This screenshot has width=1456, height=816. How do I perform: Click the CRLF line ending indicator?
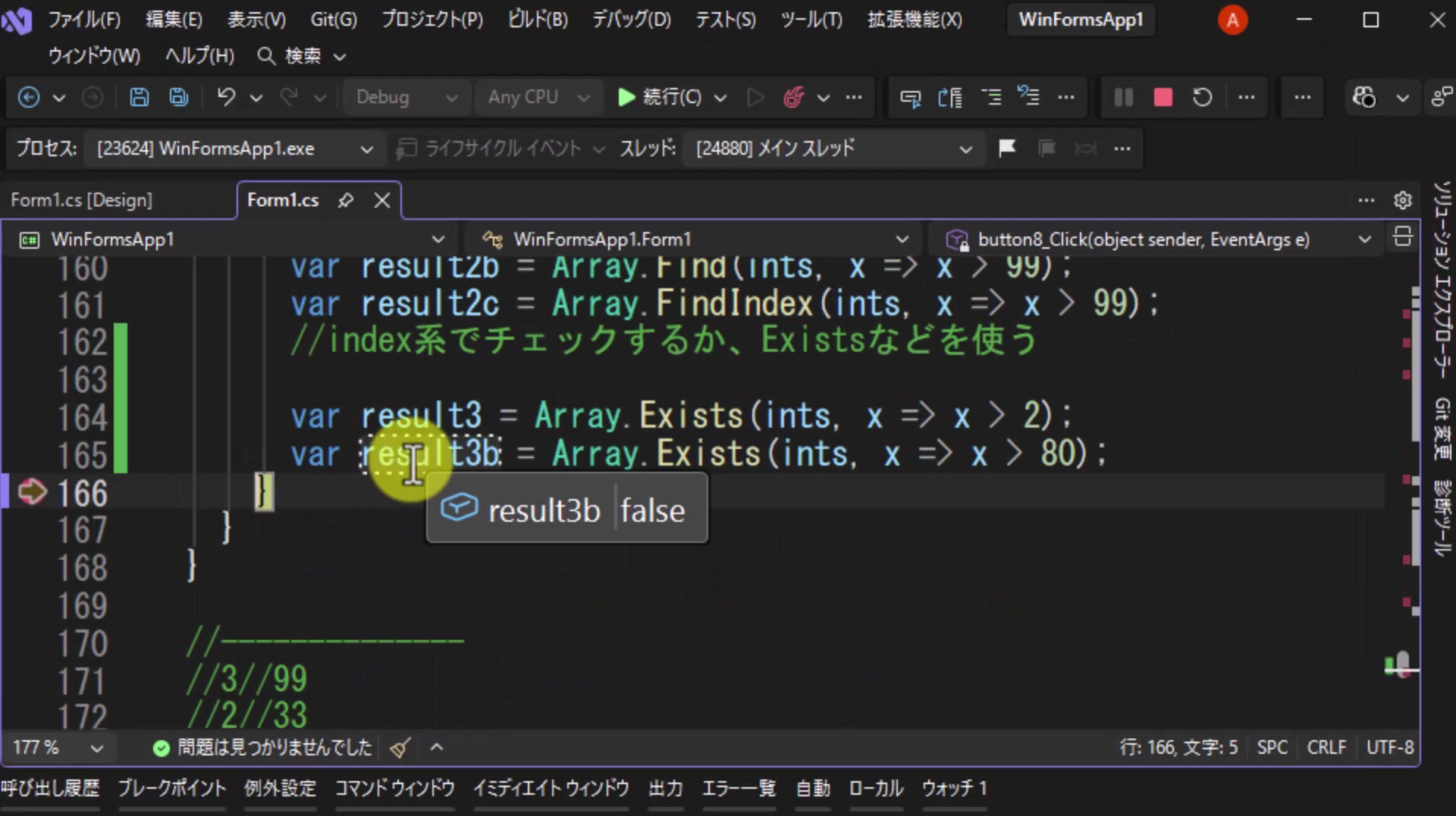click(1326, 748)
